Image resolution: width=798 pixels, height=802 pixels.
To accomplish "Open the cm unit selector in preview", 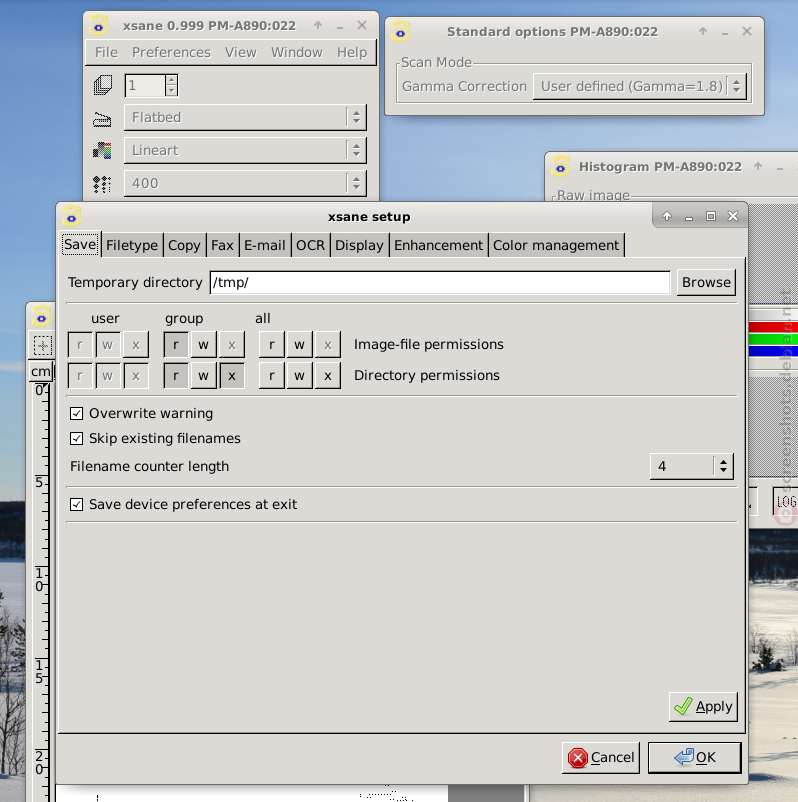I will click(x=41, y=371).
